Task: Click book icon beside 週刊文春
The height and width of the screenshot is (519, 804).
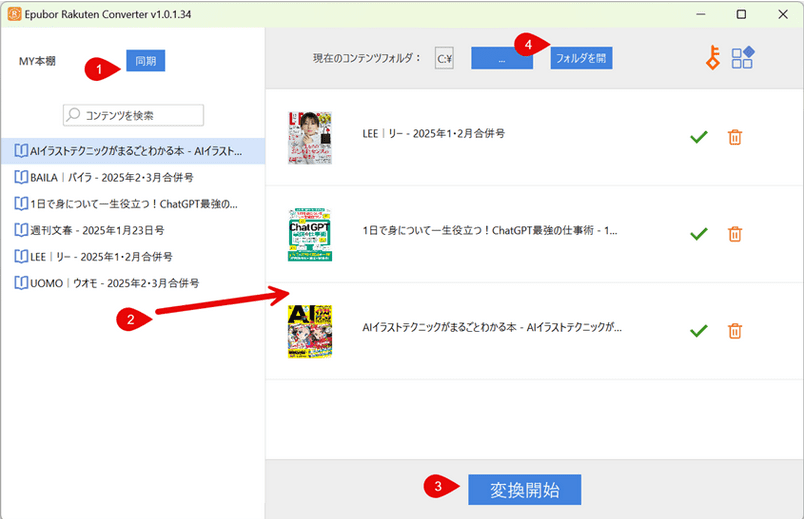Action: point(21,230)
